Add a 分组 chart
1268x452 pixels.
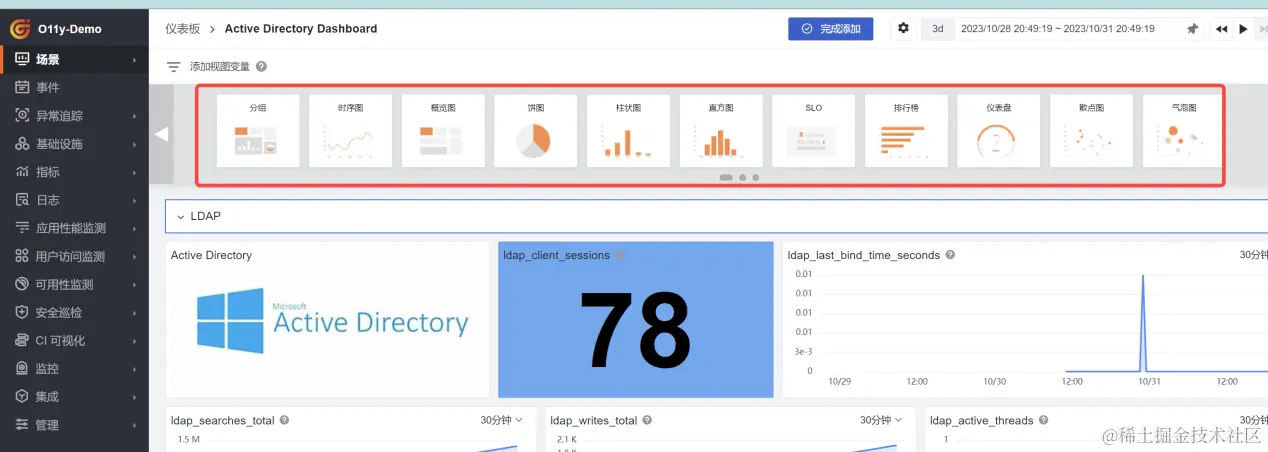click(258, 130)
